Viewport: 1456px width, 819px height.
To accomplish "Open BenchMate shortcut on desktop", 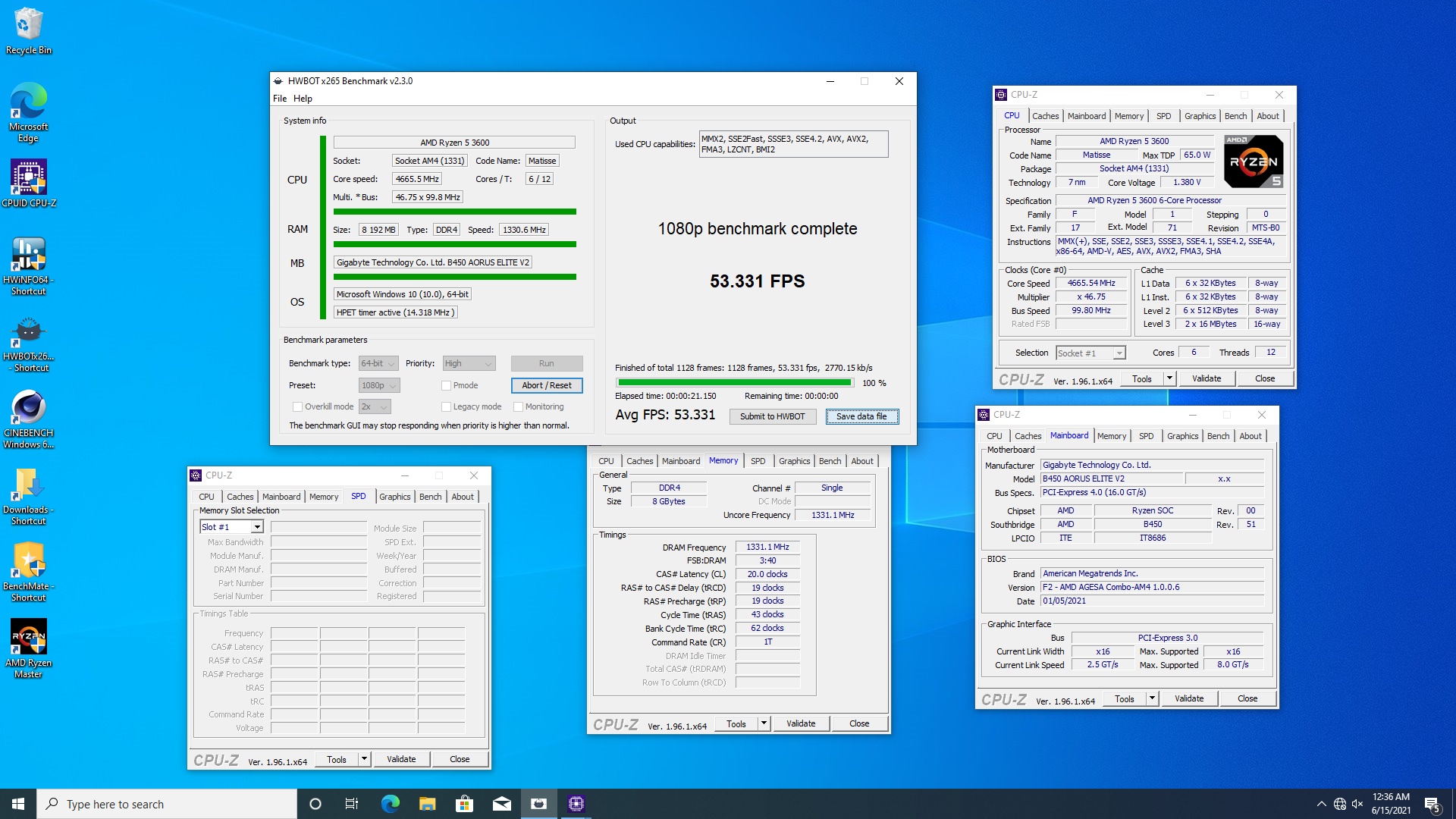I will point(29,573).
